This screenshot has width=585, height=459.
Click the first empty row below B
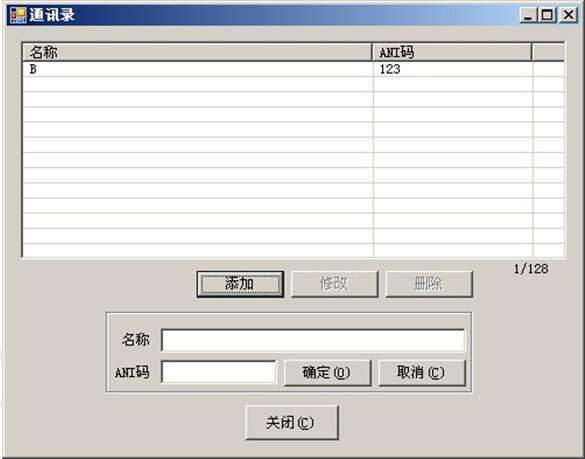click(x=293, y=84)
